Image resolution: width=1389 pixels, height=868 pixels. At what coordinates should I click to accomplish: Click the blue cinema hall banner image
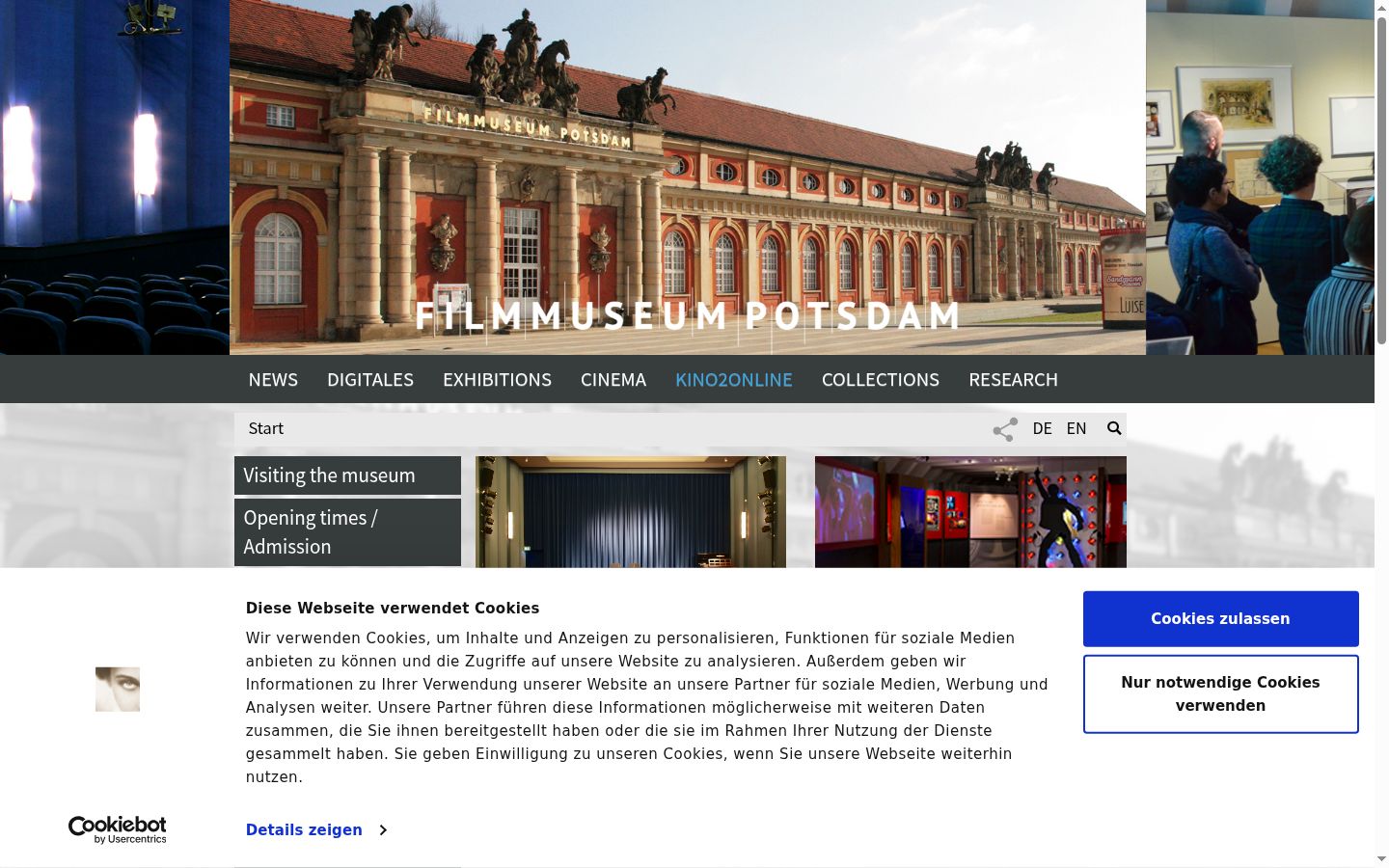(115, 177)
